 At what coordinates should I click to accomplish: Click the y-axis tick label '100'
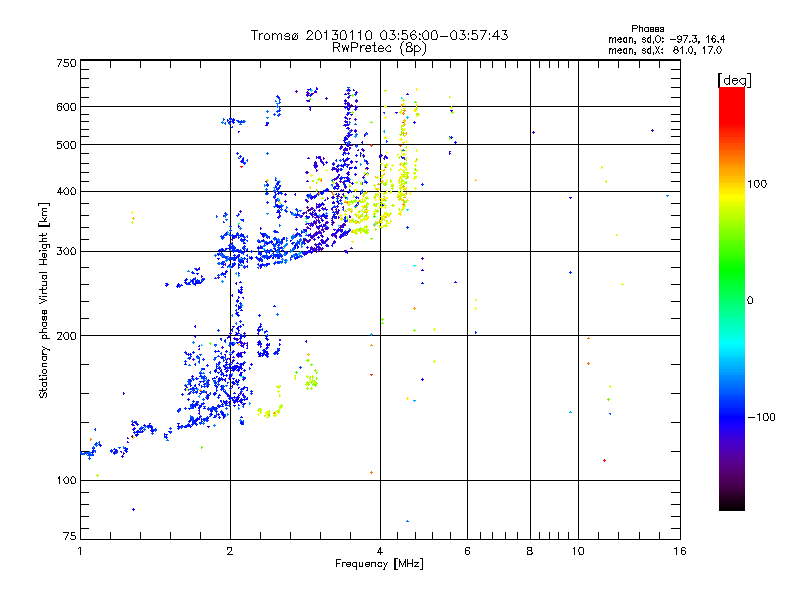(66, 481)
